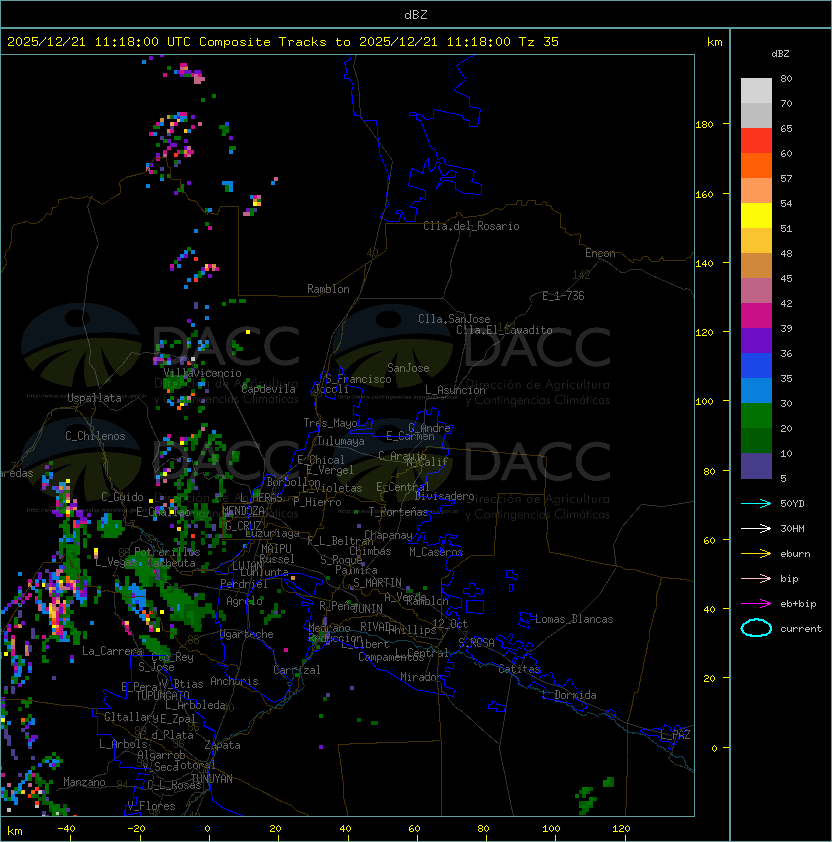This screenshot has height=842, width=832.
Task: Click the 'Carrizal' map label
Action: click(297, 670)
